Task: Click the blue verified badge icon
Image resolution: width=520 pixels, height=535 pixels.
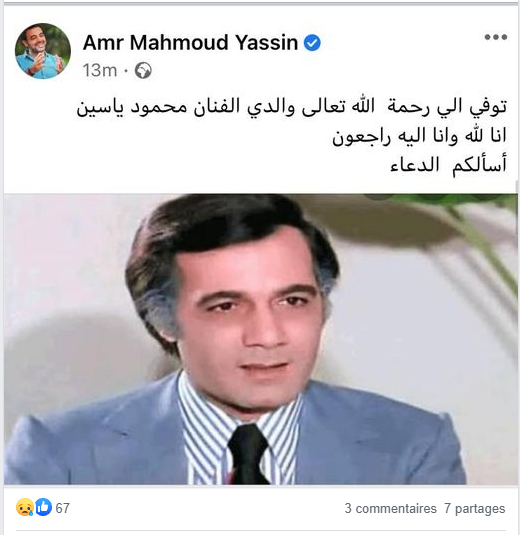Action: 312,43
